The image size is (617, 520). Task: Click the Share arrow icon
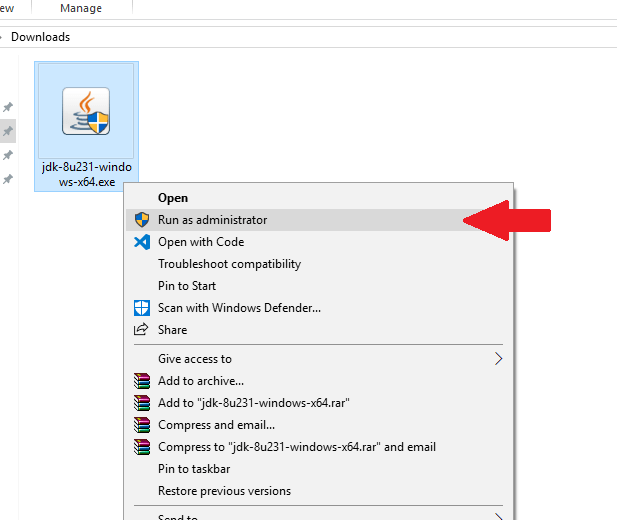[141, 329]
